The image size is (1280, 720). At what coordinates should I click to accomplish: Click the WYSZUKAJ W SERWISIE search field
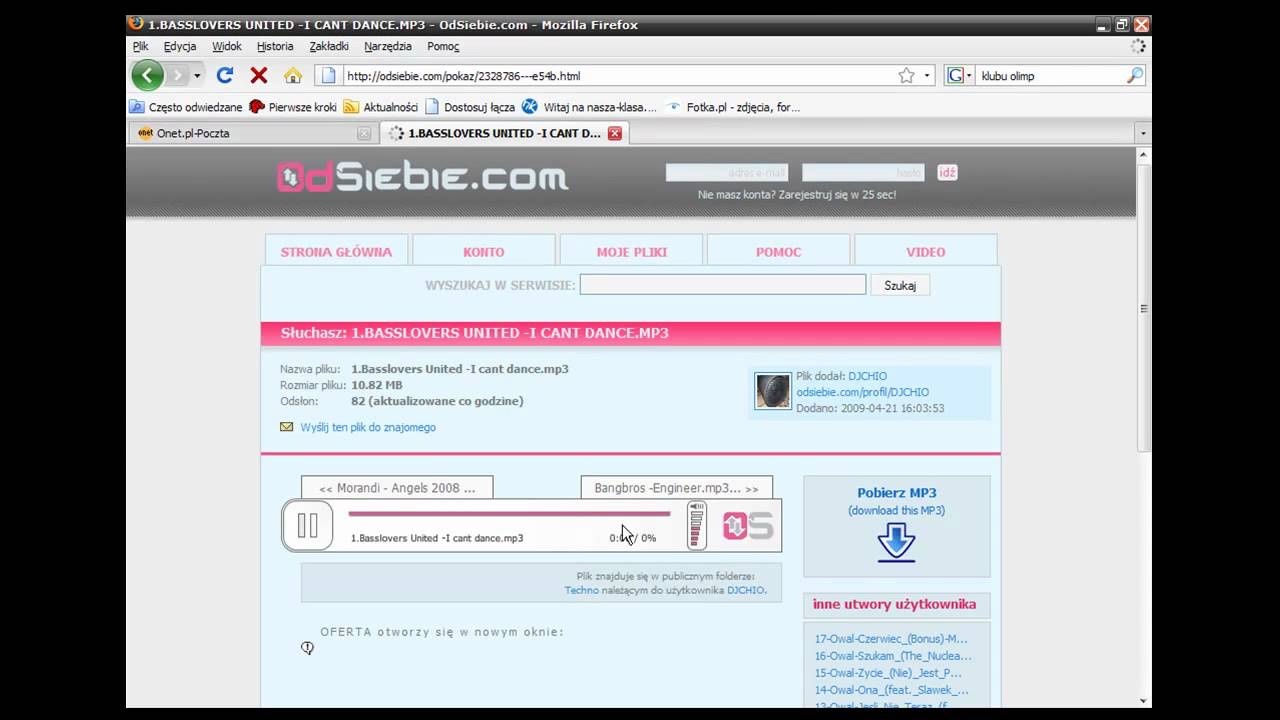(722, 285)
